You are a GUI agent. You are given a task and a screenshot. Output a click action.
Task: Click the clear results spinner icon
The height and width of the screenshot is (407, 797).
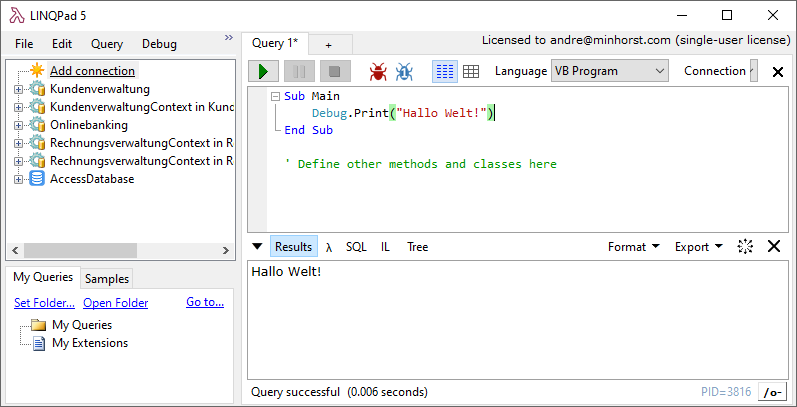coord(745,247)
